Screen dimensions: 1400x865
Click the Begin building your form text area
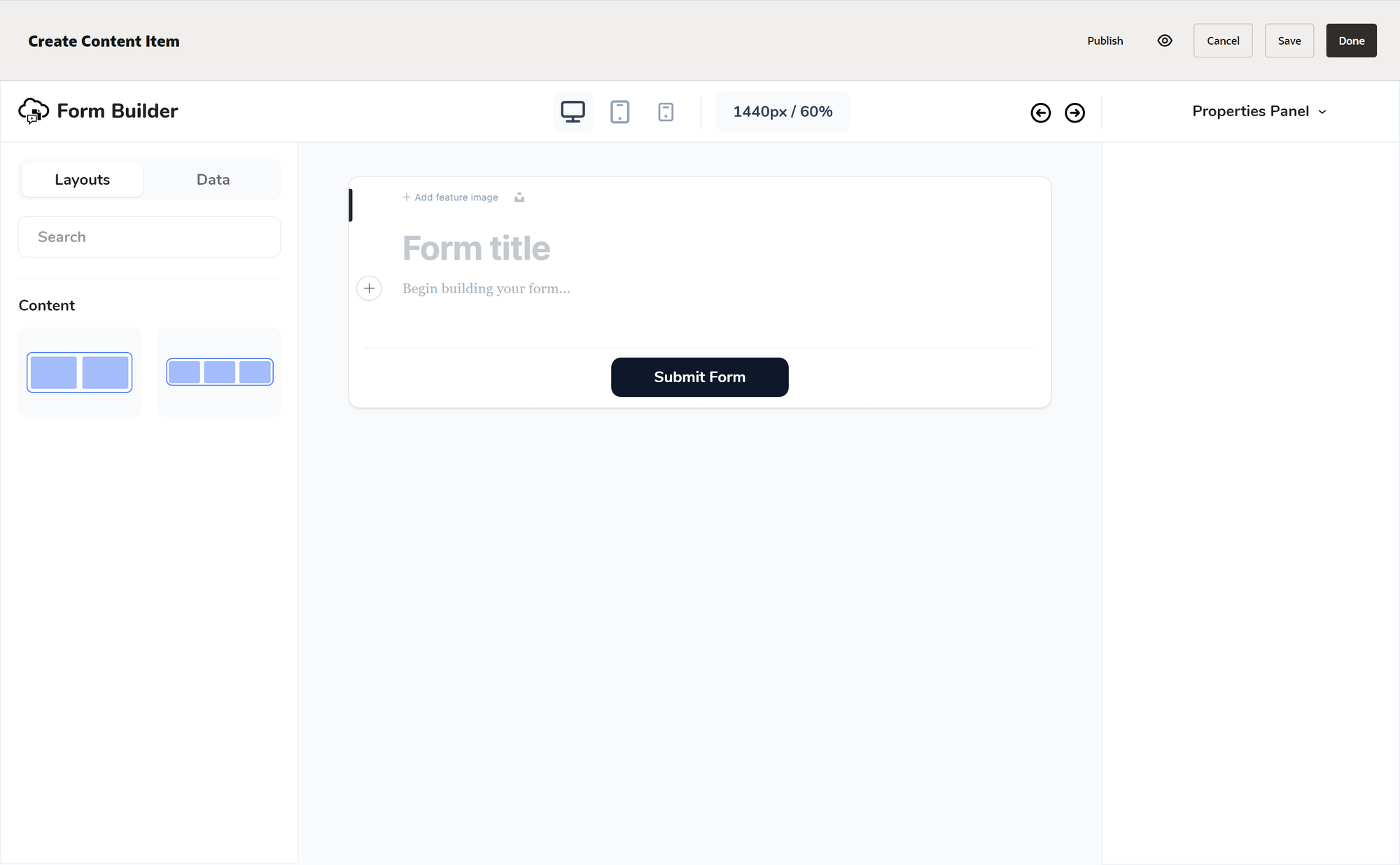[486, 288]
